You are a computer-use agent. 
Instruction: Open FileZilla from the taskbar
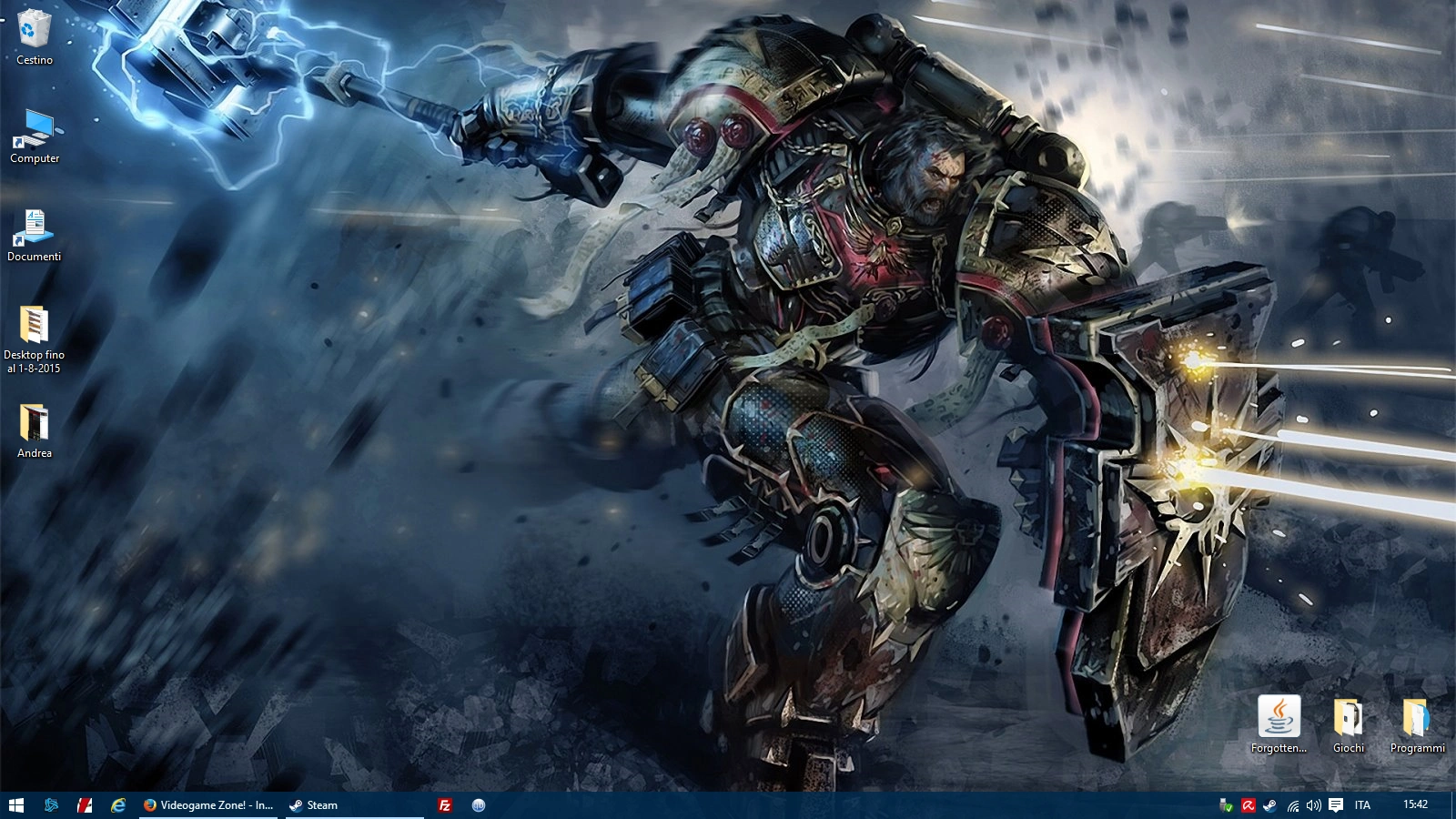445,805
